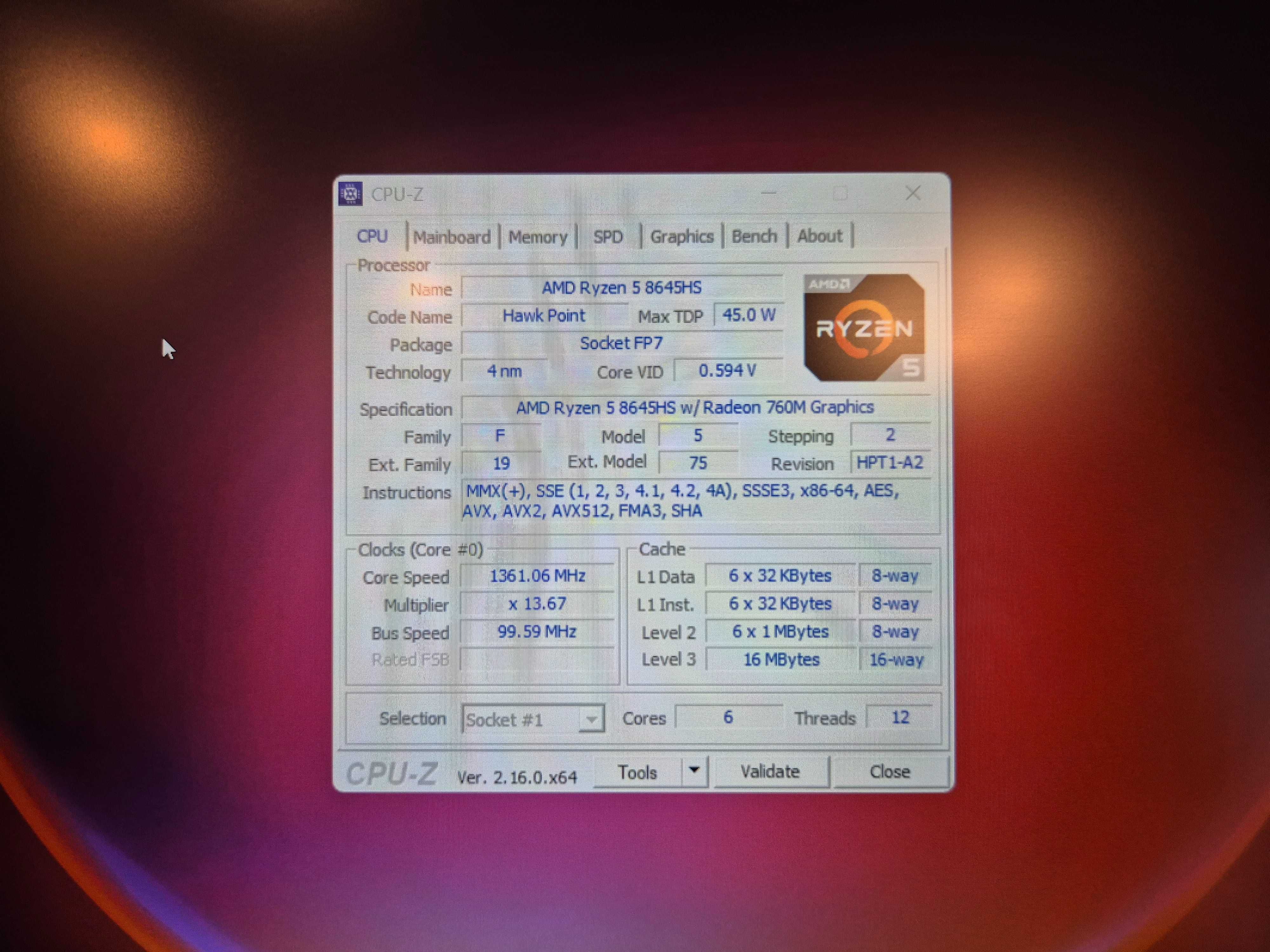1270x952 pixels.
Task: Click the Threads value 12
Action: click(x=900, y=717)
